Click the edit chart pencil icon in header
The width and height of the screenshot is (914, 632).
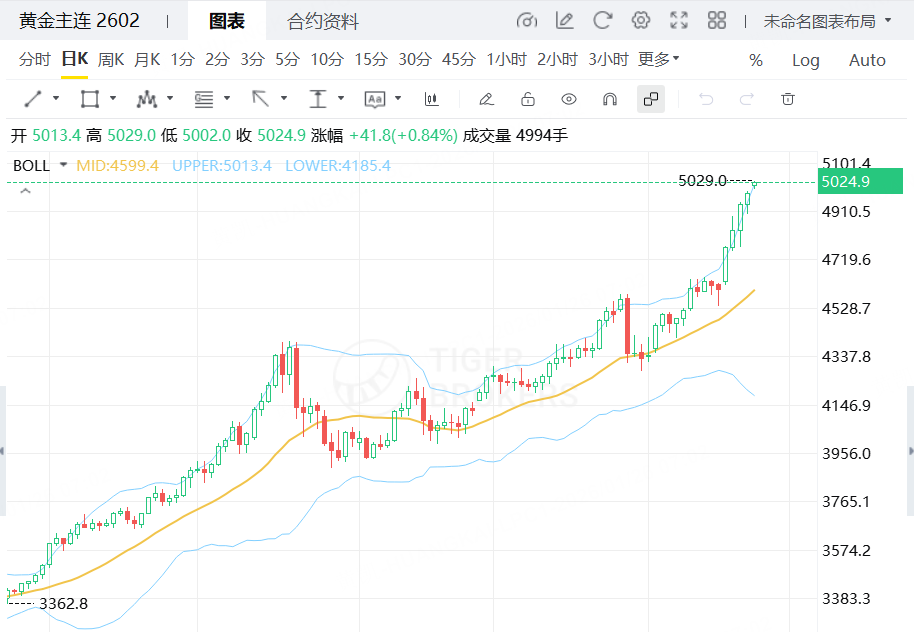[x=564, y=21]
